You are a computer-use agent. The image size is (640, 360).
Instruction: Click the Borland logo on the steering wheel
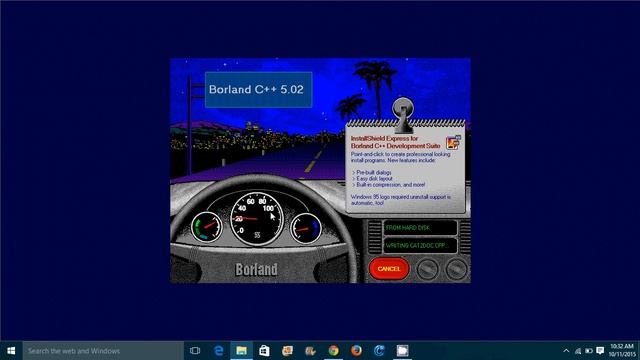(256, 269)
